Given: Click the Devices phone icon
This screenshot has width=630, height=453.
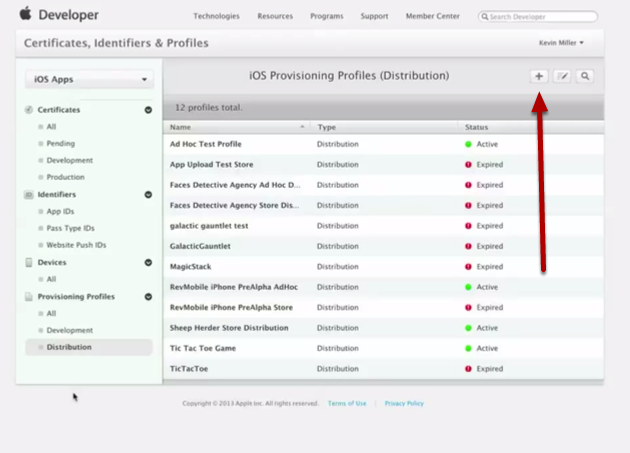Looking at the screenshot, I should coord(29,262).
